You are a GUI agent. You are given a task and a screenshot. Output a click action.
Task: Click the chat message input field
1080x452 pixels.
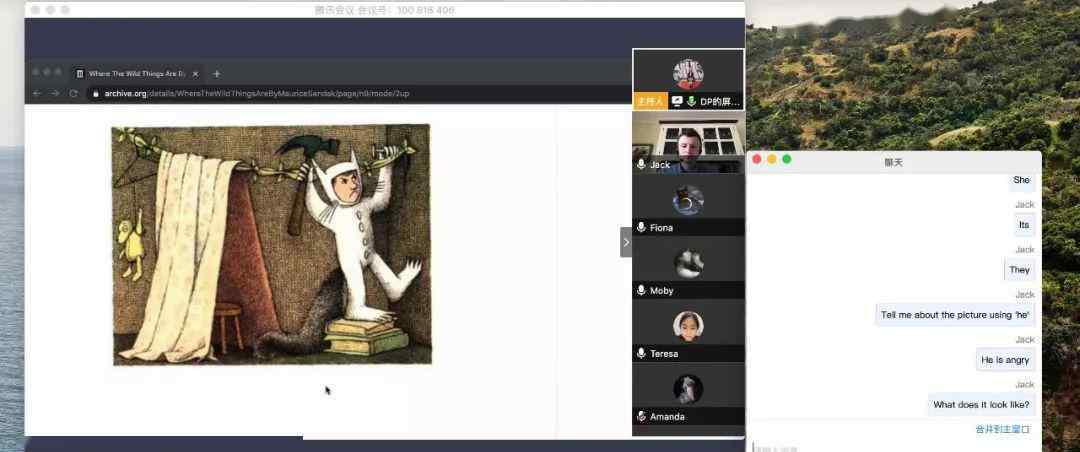click(894, 446)
